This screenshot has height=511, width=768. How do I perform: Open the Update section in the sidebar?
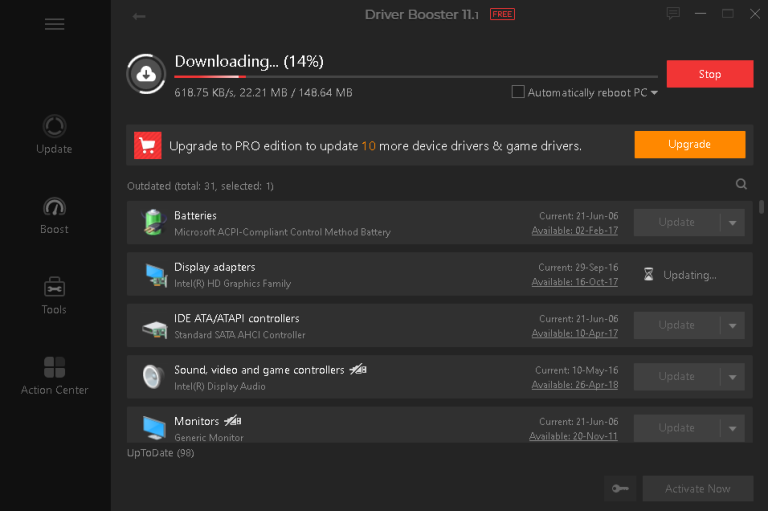tap(54, 134)
